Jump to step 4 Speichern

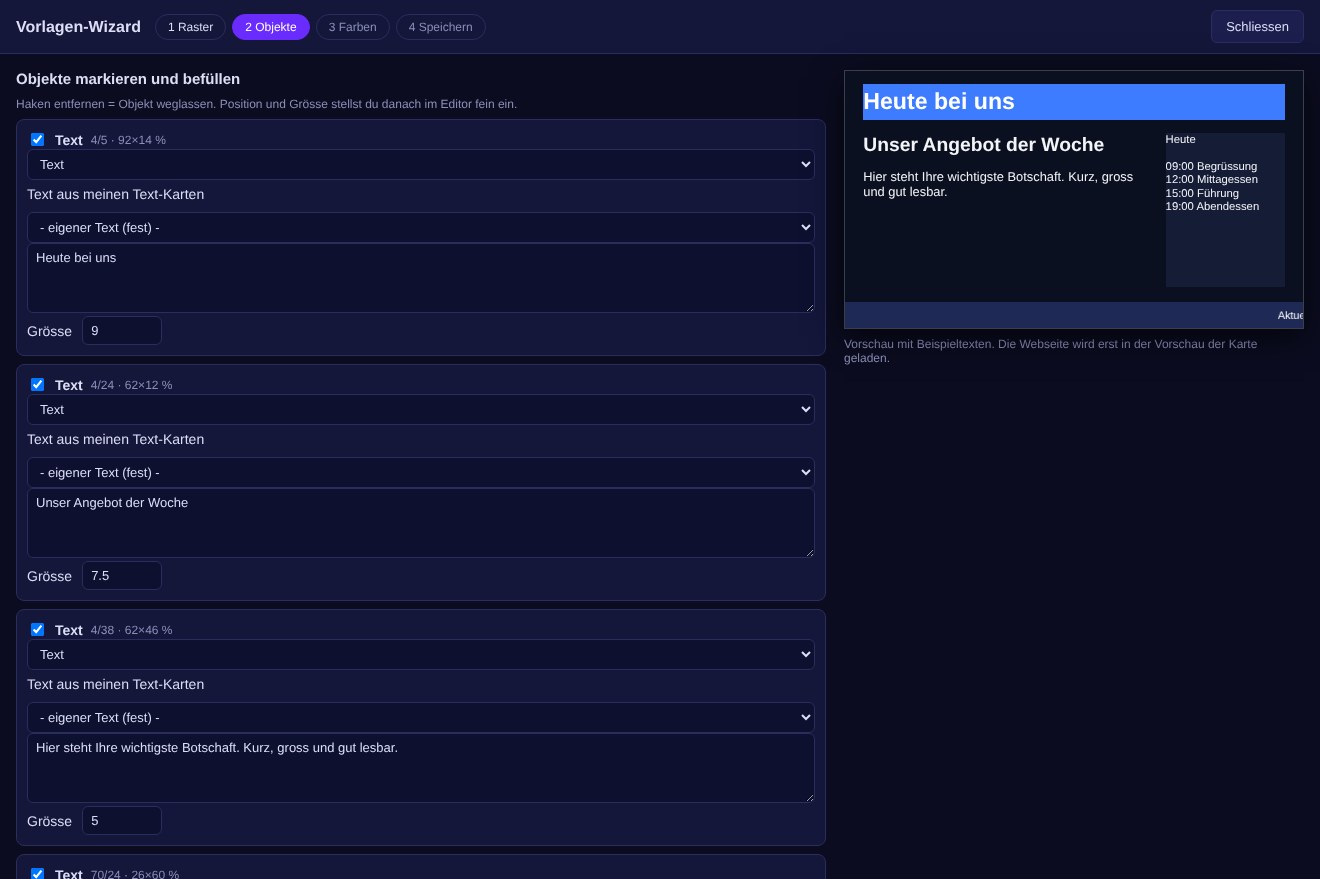coord(441,27)
